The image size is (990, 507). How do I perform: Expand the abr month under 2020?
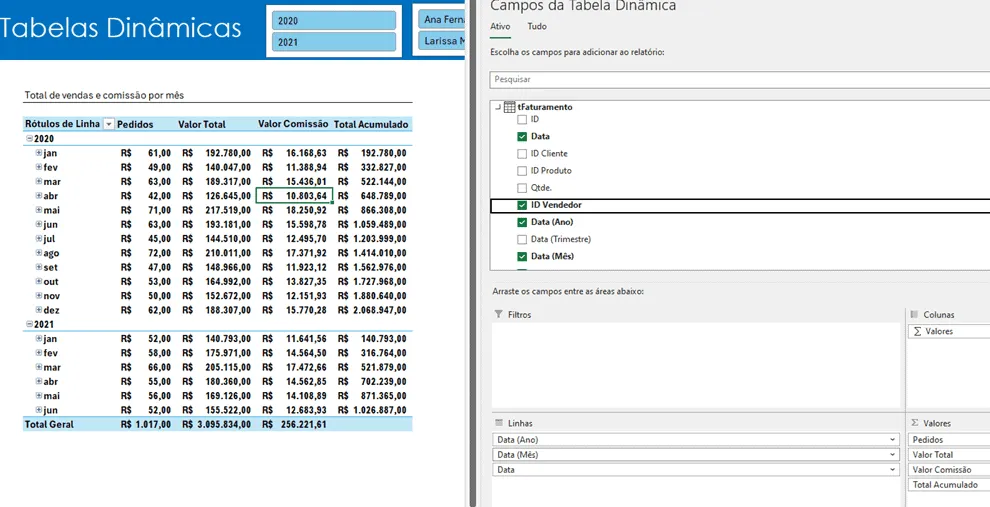39,196
